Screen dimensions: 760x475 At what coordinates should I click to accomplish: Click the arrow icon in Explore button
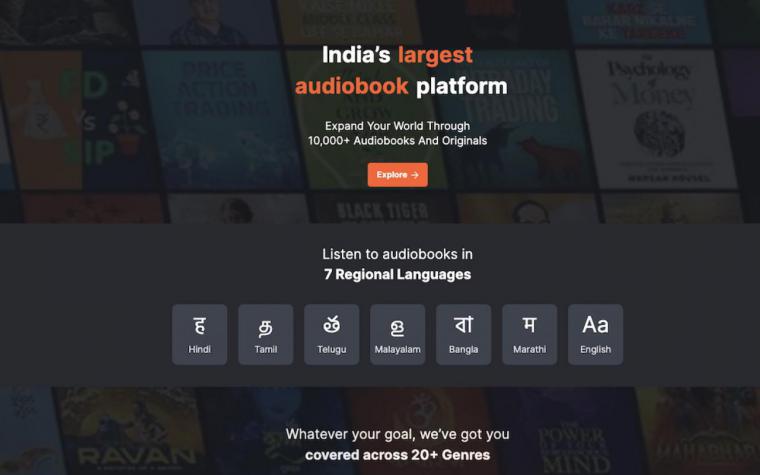(x=415, y=175)
